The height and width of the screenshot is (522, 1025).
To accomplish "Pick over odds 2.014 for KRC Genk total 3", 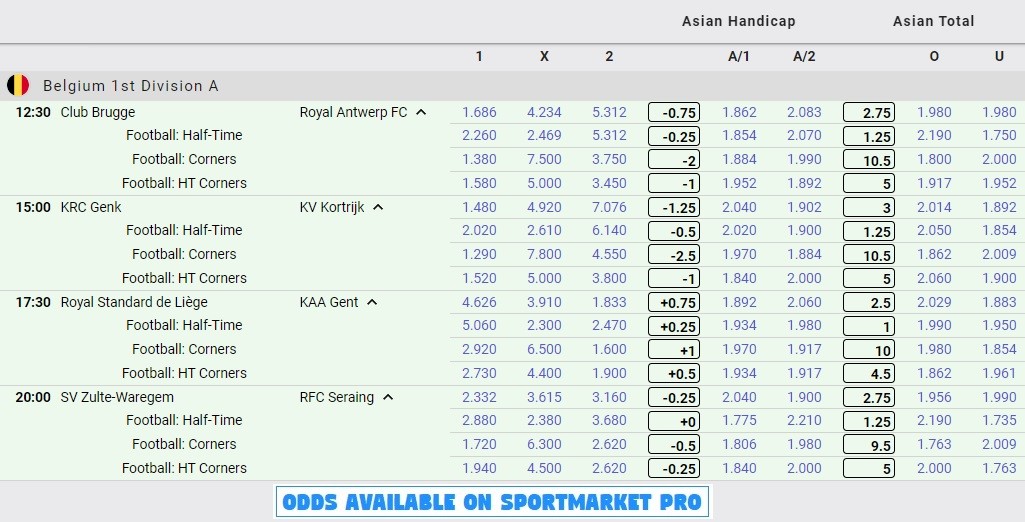I will click(x=934, y=208).
